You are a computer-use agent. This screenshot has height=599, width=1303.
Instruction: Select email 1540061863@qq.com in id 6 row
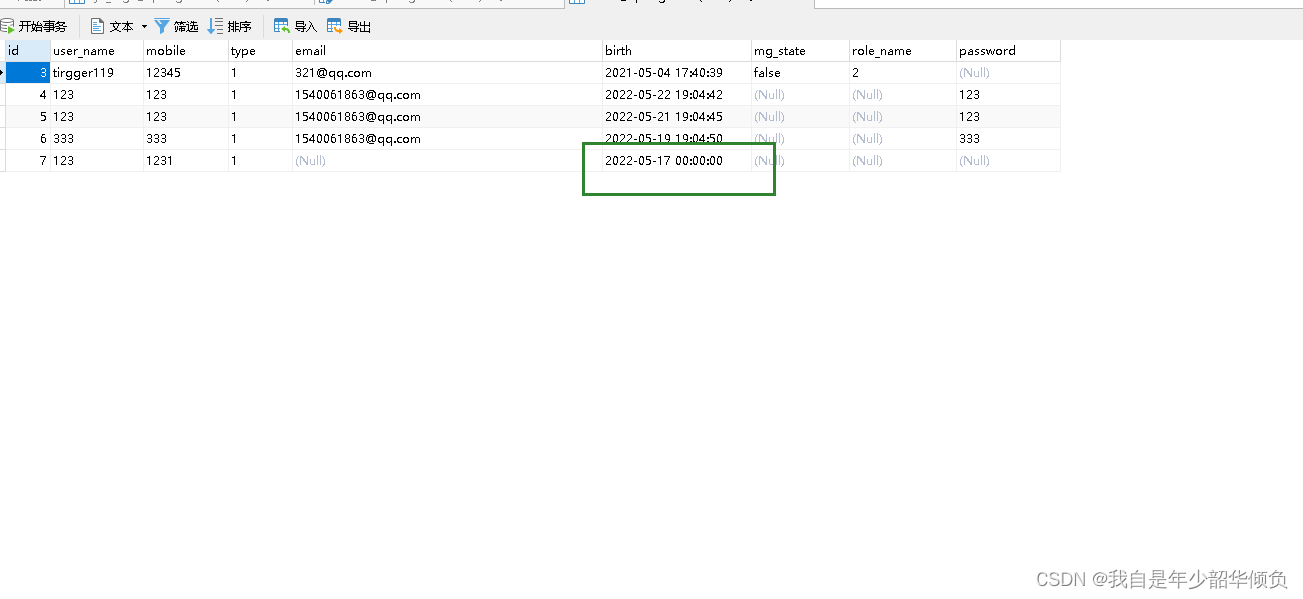[x=447, y=139]
